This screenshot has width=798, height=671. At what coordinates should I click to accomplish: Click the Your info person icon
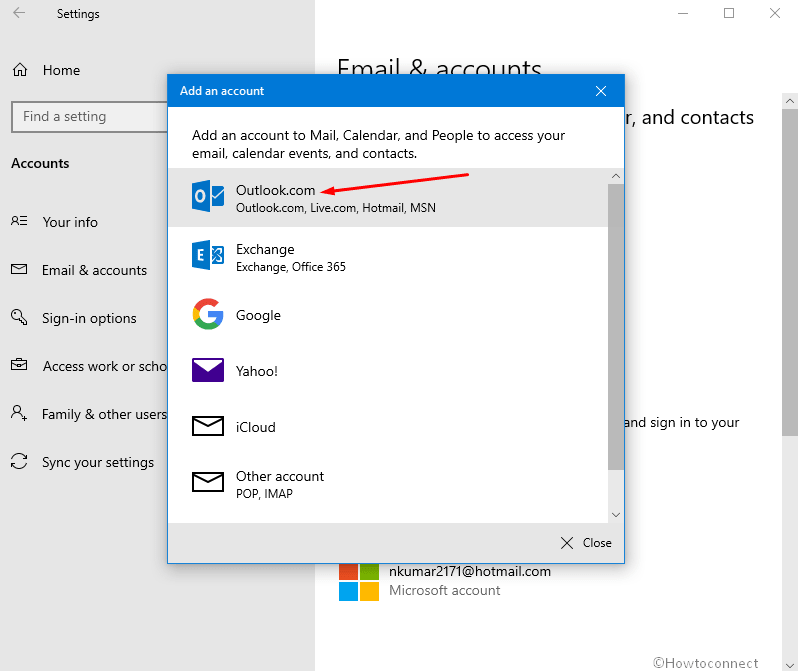pos(19,221)
